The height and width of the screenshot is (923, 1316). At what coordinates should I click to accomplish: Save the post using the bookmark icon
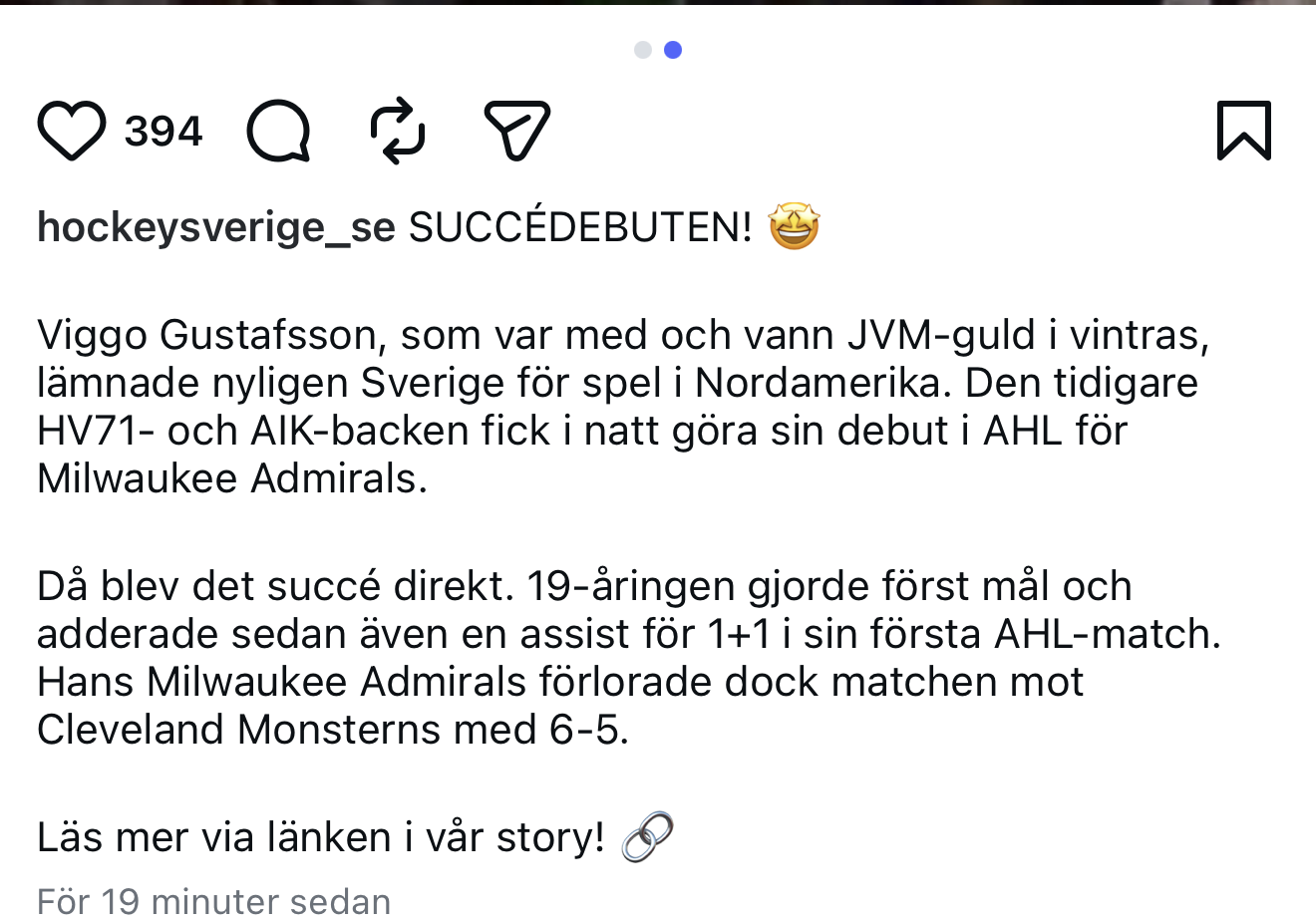point(1243,131)
